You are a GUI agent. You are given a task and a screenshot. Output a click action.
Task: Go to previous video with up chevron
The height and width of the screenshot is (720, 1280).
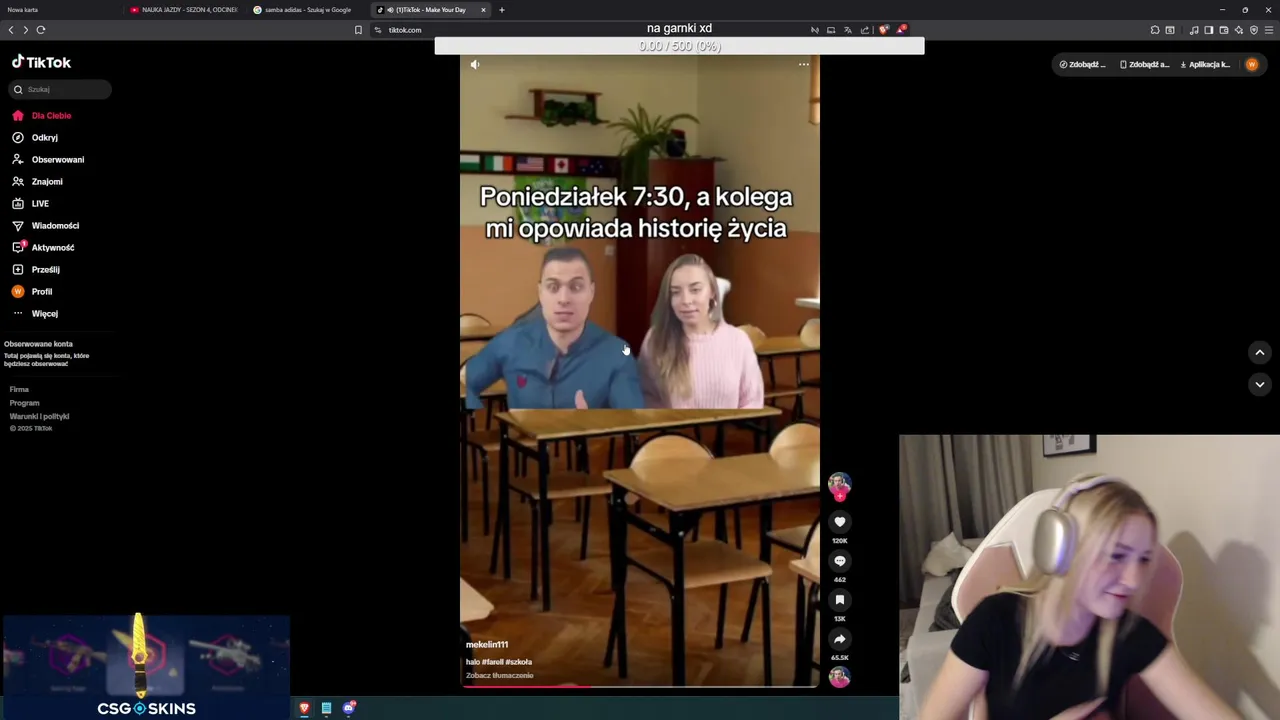[1259, 352]
